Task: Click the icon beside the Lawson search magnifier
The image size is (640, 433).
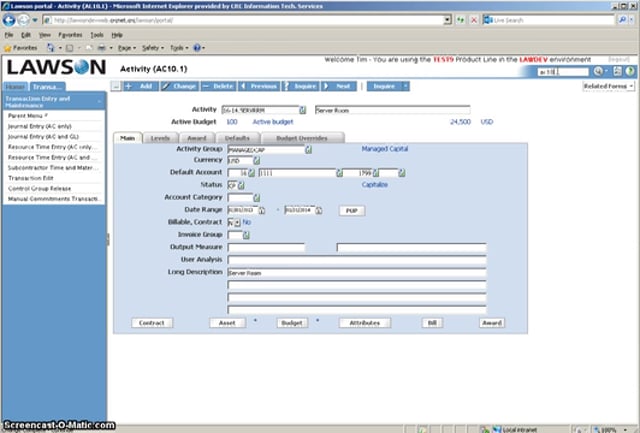Action: (617, 71)
